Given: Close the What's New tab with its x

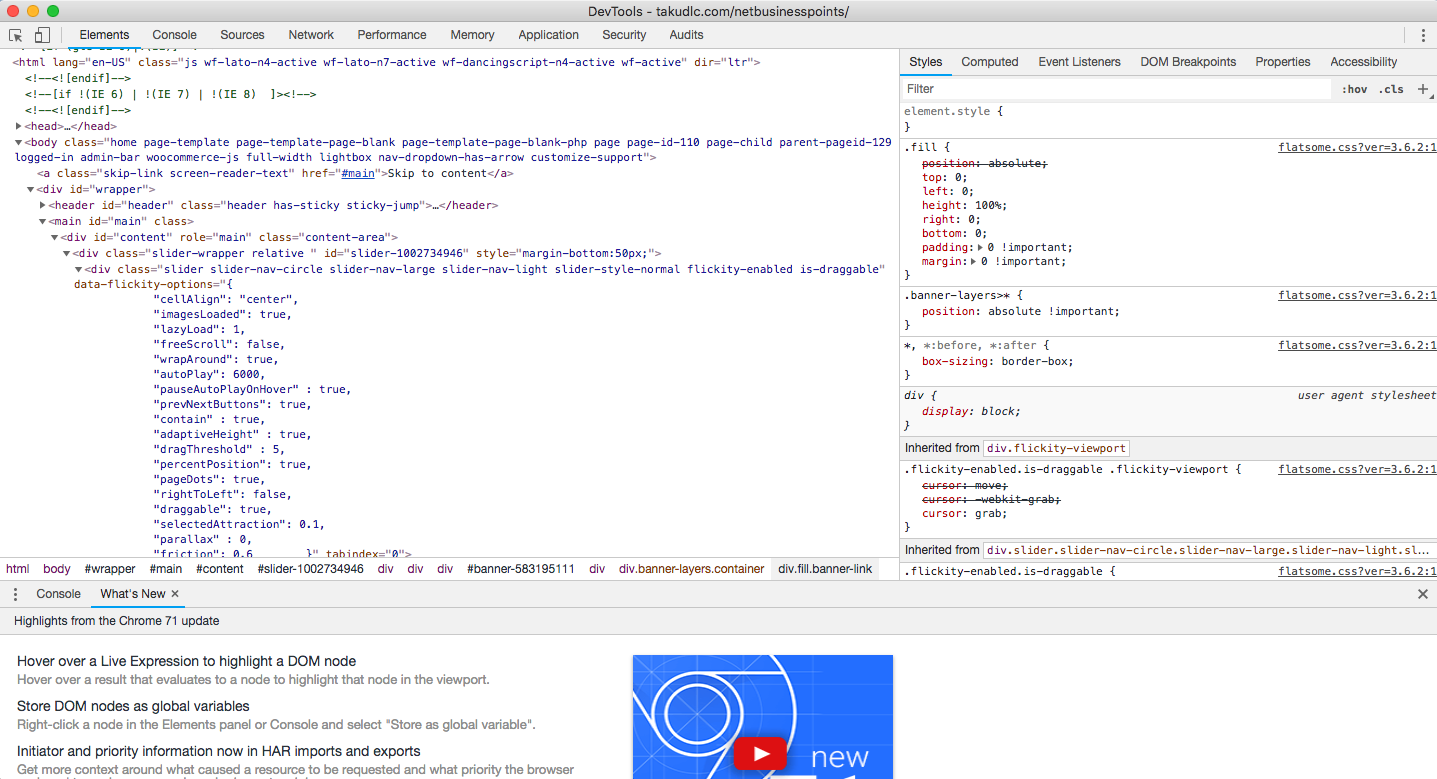Looking at the screenshot, I should tap(175, 594).
